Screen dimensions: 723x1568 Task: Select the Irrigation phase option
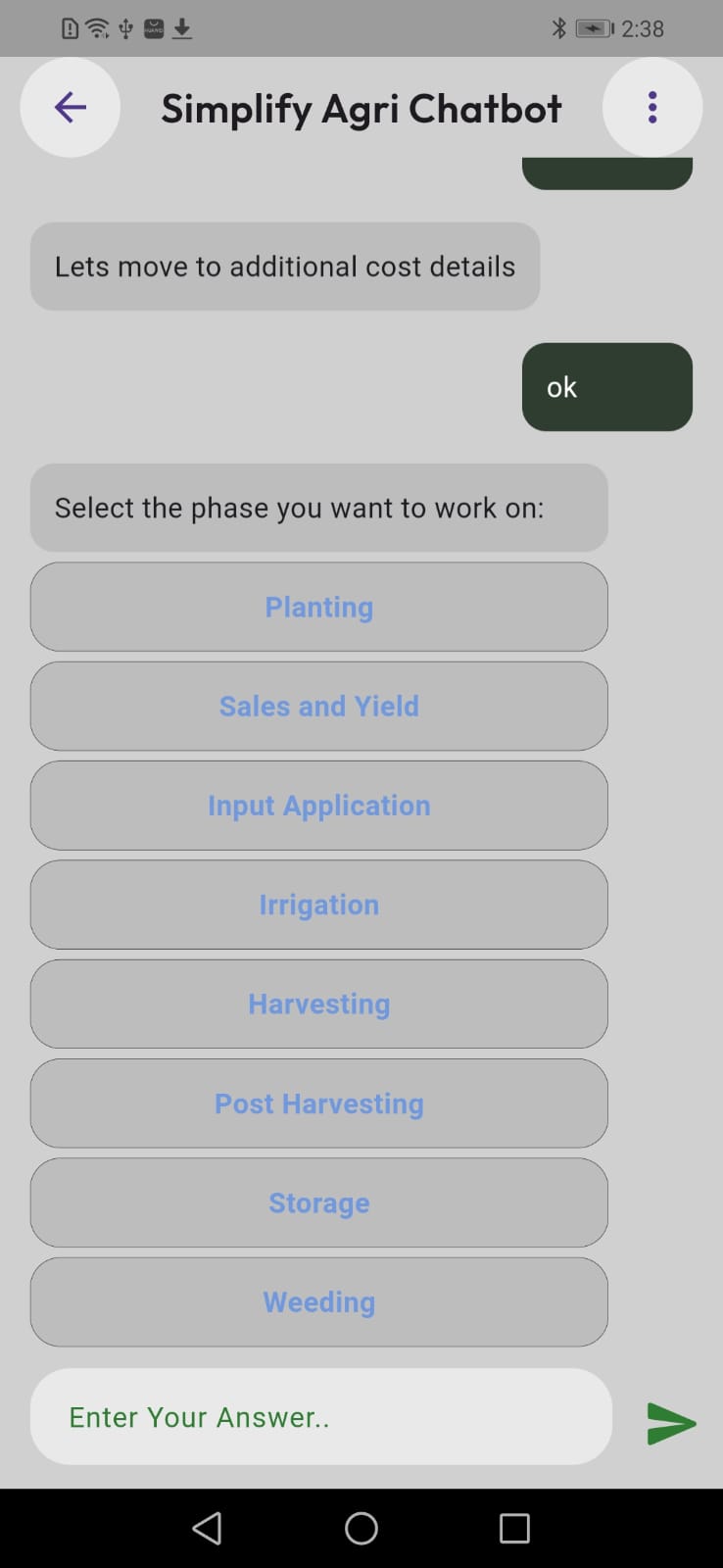pyautogui.click(x=319, y=905)
